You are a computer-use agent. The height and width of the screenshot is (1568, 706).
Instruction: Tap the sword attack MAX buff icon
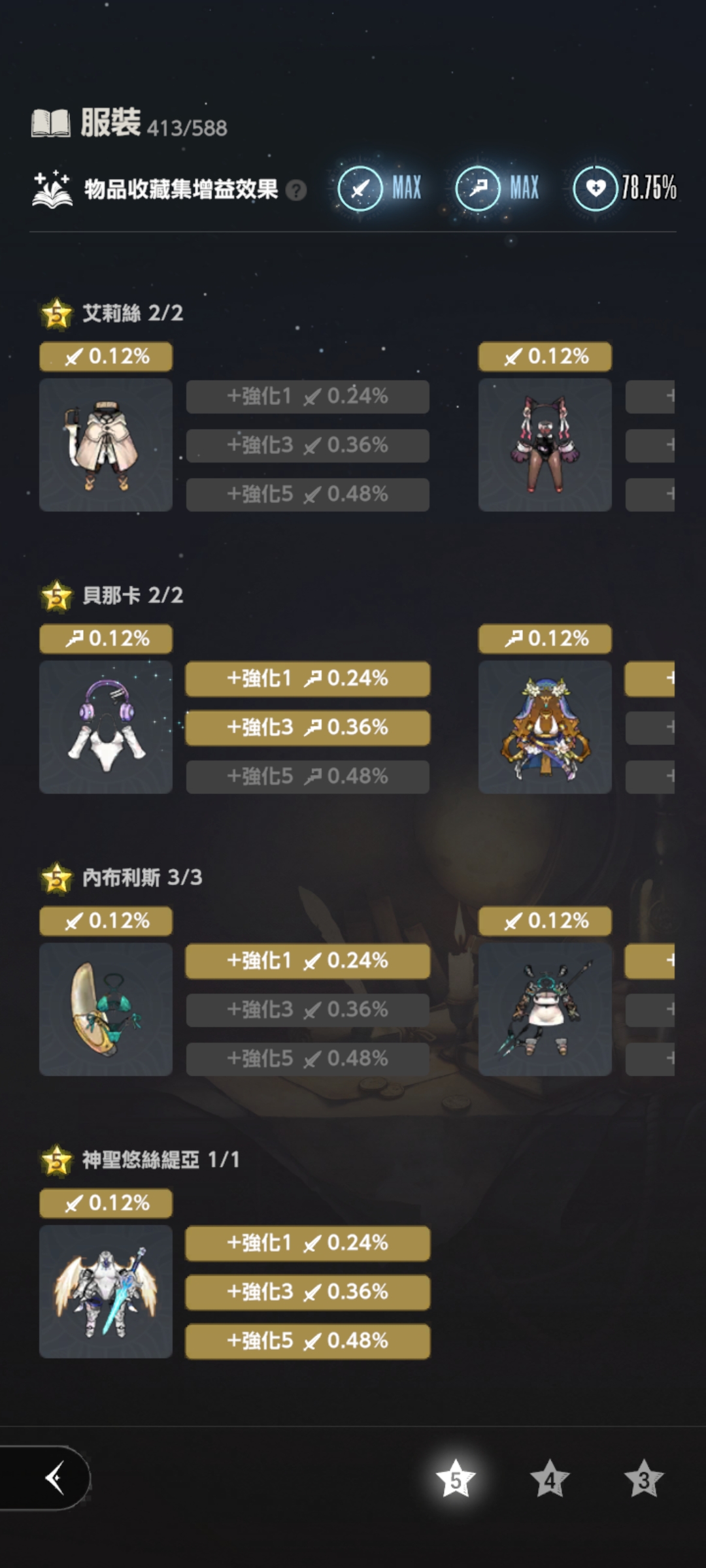(360, 189)
